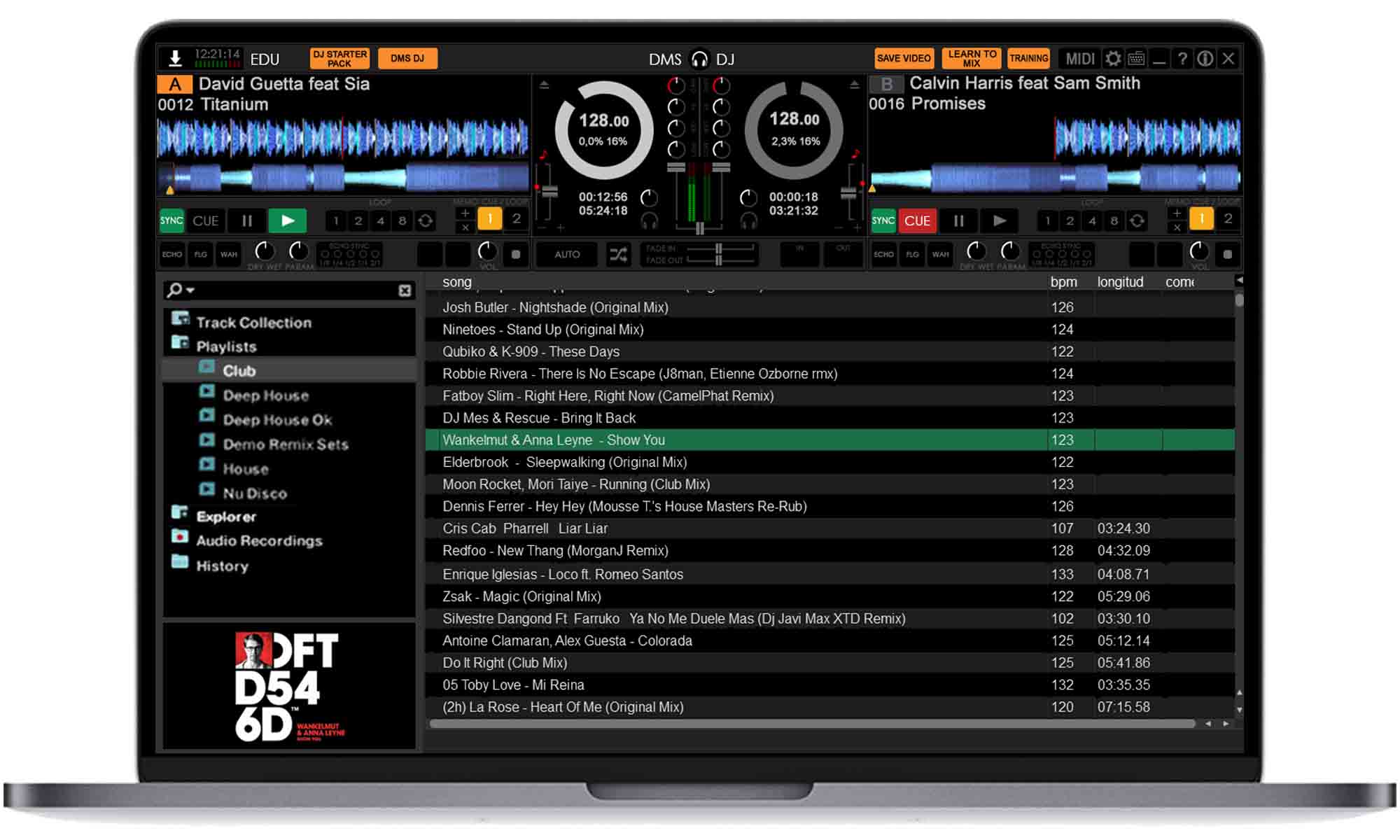Click the loop reloop icon on deck A
Viewport: 1400px width, 840px height.
click(x=425, y=220)
